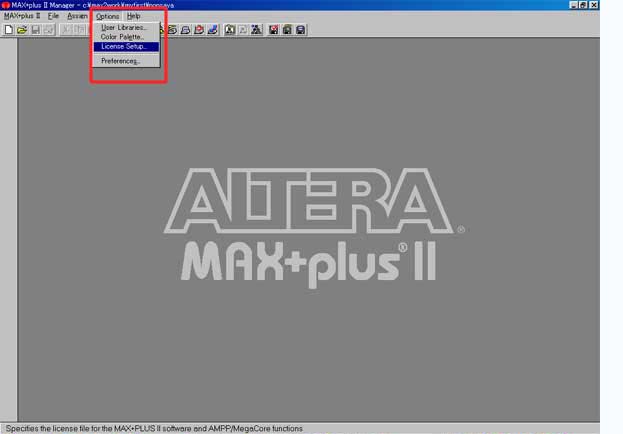
Task: Click the toolbar icon with black figures
Action: (257, 30)
